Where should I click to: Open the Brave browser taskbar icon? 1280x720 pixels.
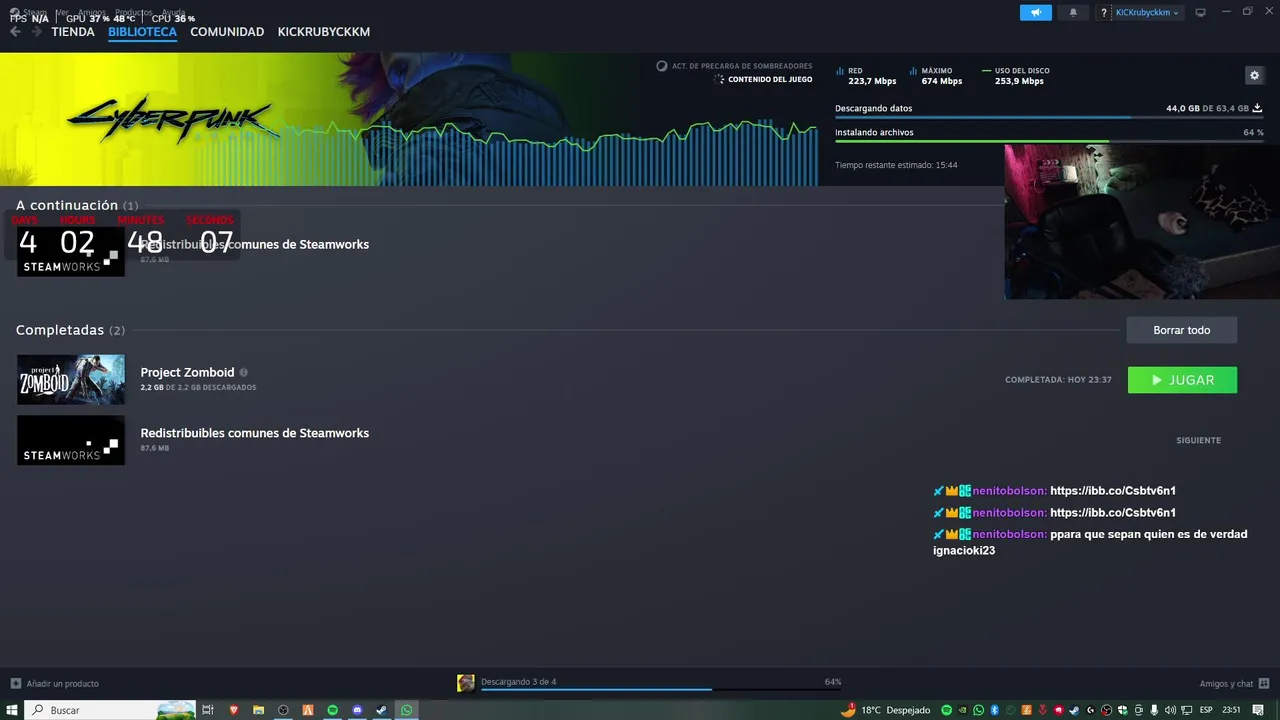[234, 710]
